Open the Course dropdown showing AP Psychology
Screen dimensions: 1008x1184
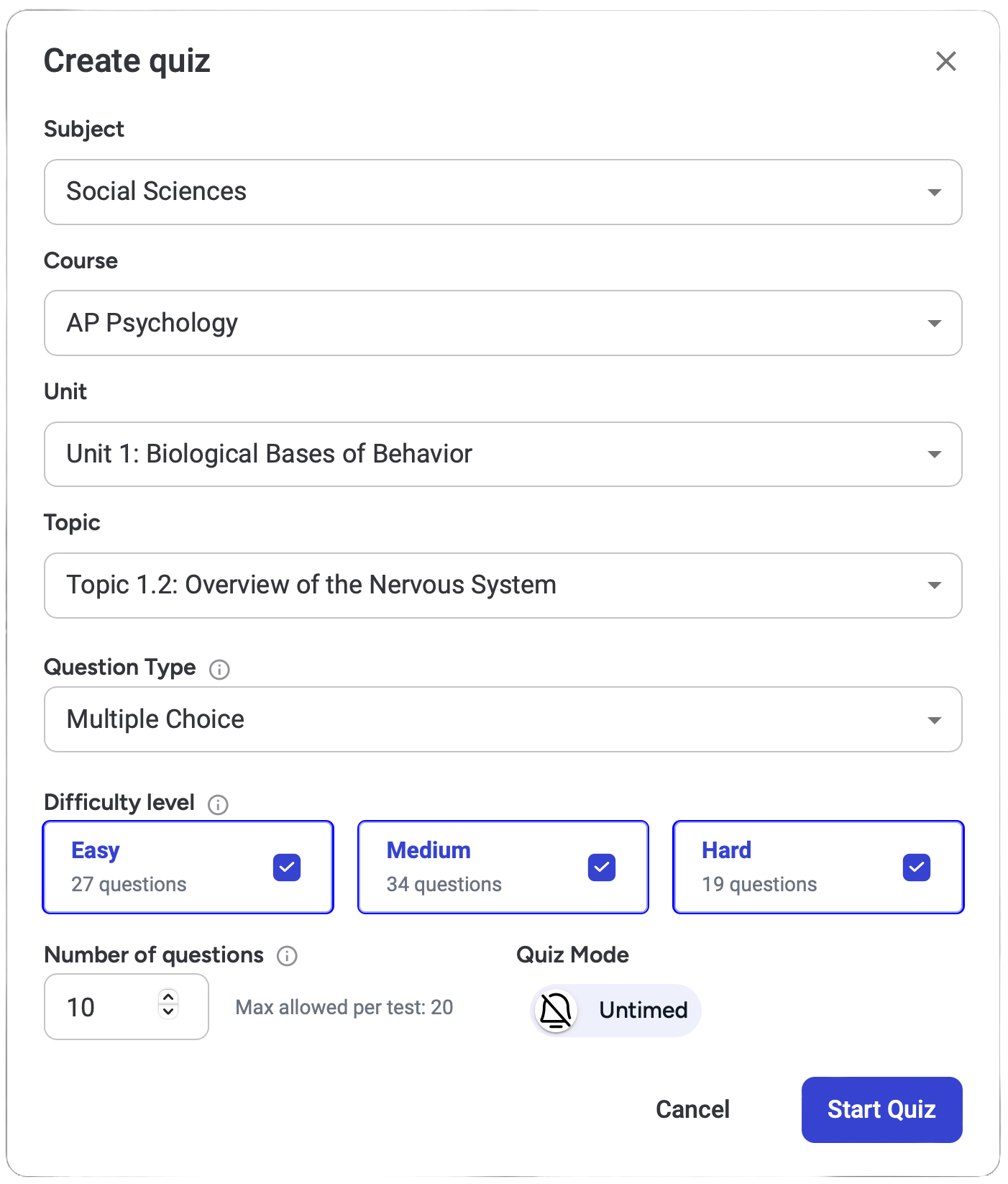coord(503,323)
